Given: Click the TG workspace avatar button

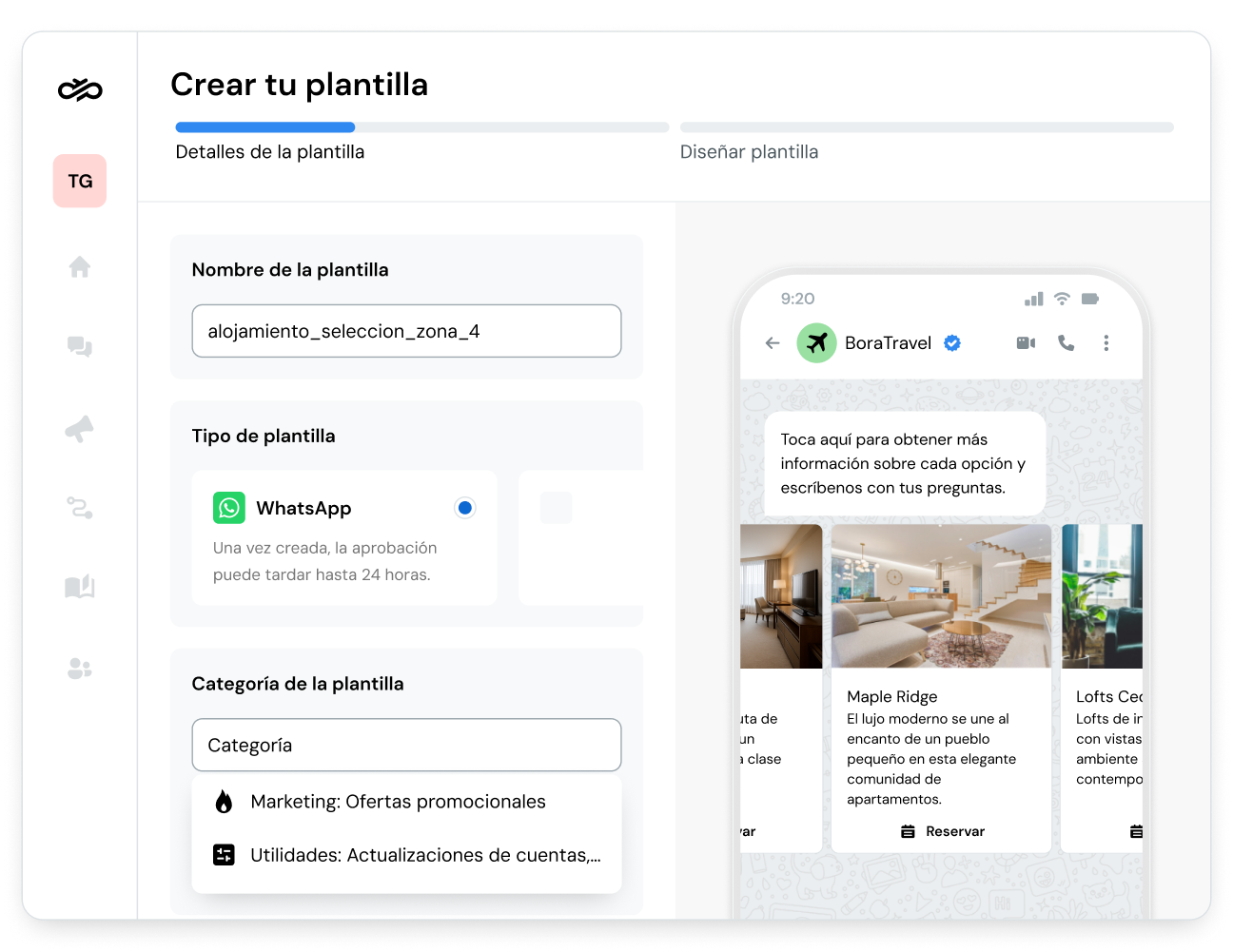Looking at the screenshot, I should 80,181.
